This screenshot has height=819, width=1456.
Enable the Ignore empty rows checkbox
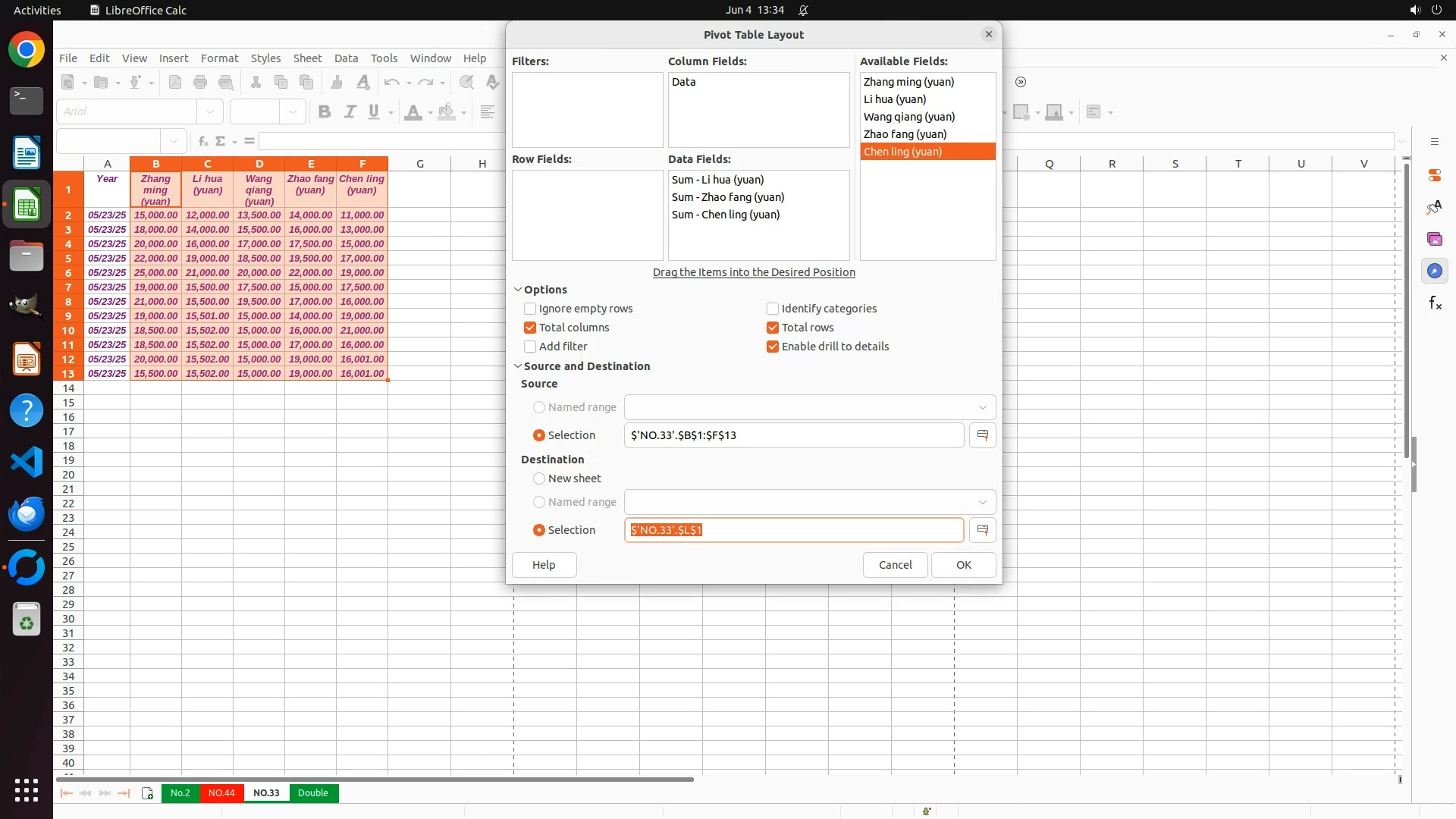(x=530, y=309)
